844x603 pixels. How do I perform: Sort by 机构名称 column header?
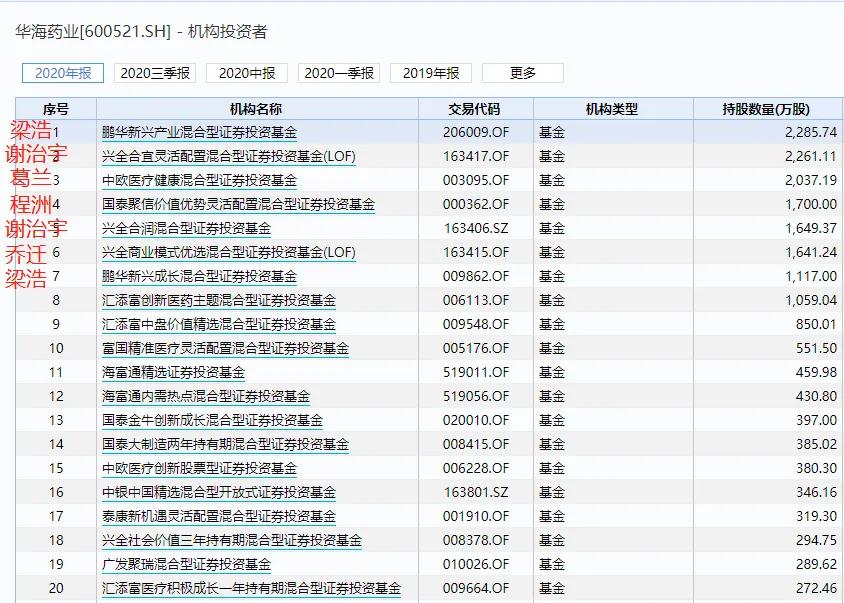point(256,109)
